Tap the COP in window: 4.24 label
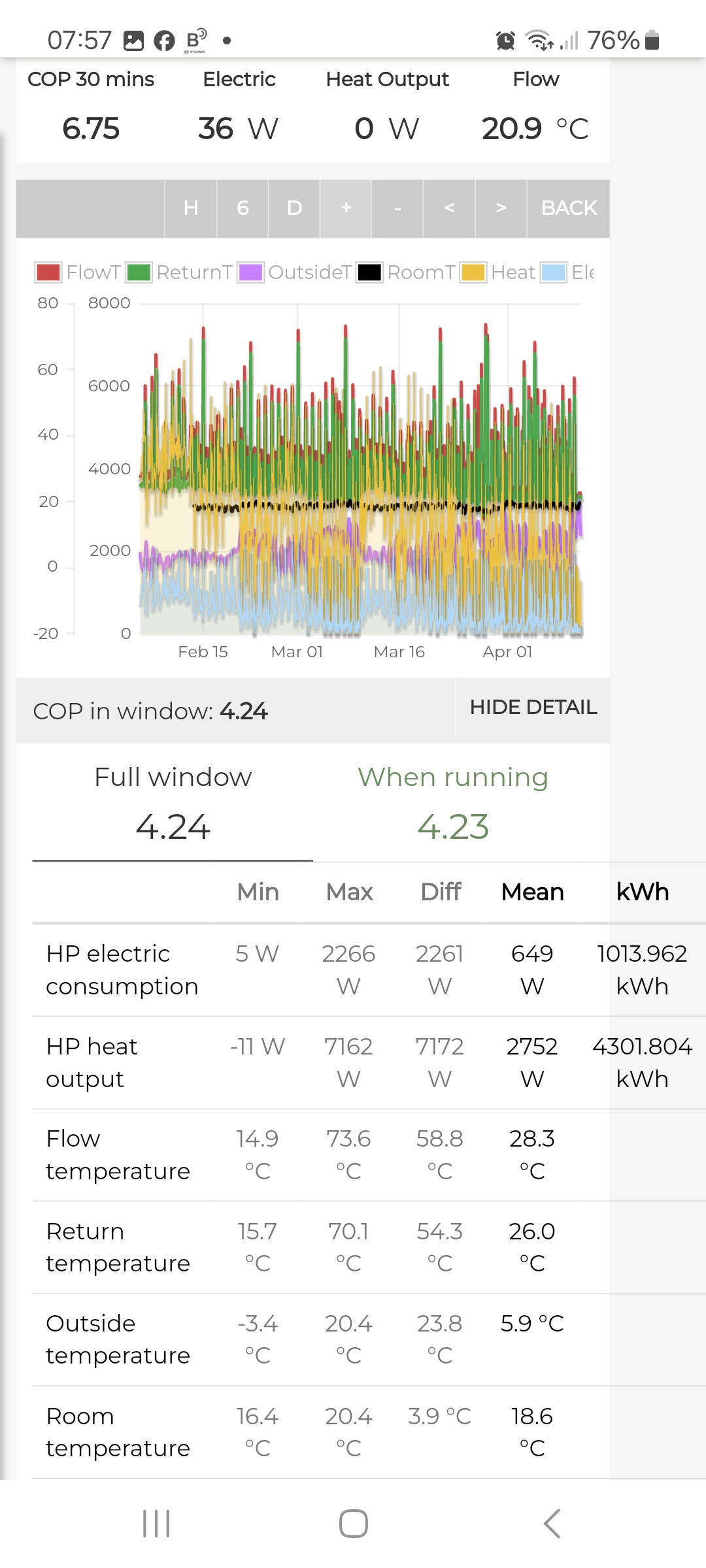The image size is (706, 1568). (x=150, y=711)
